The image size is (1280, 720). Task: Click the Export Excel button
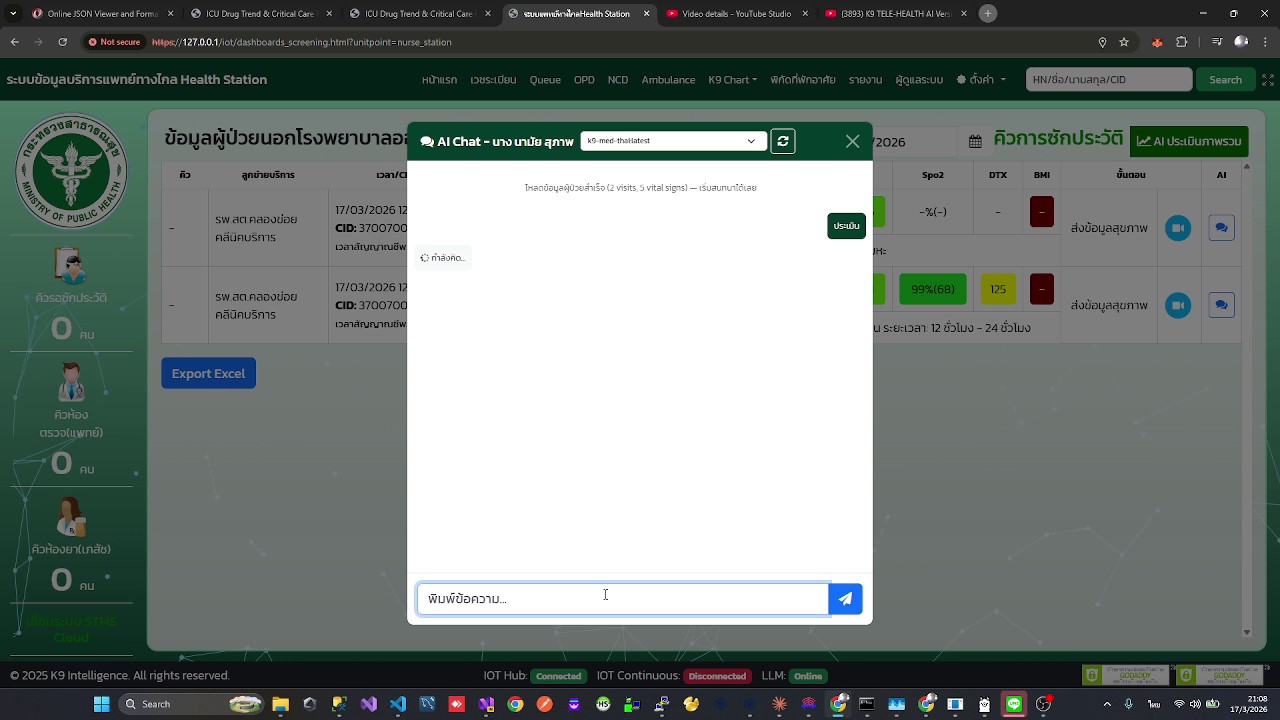[208, 374]
